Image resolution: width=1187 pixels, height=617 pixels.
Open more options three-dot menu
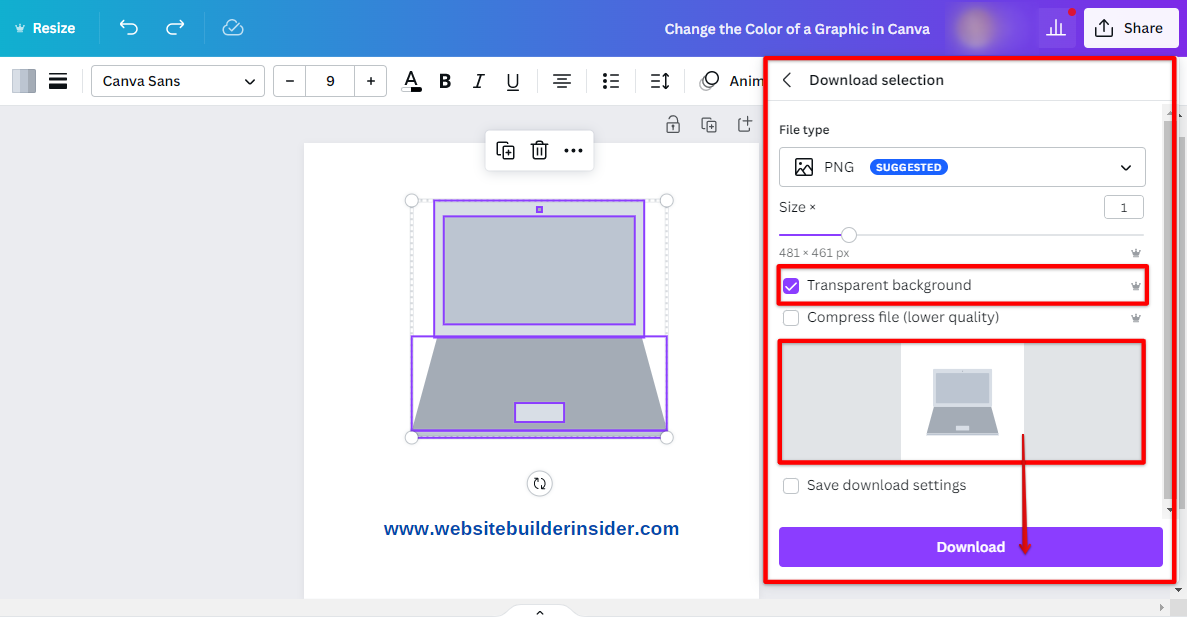[573, 151]
